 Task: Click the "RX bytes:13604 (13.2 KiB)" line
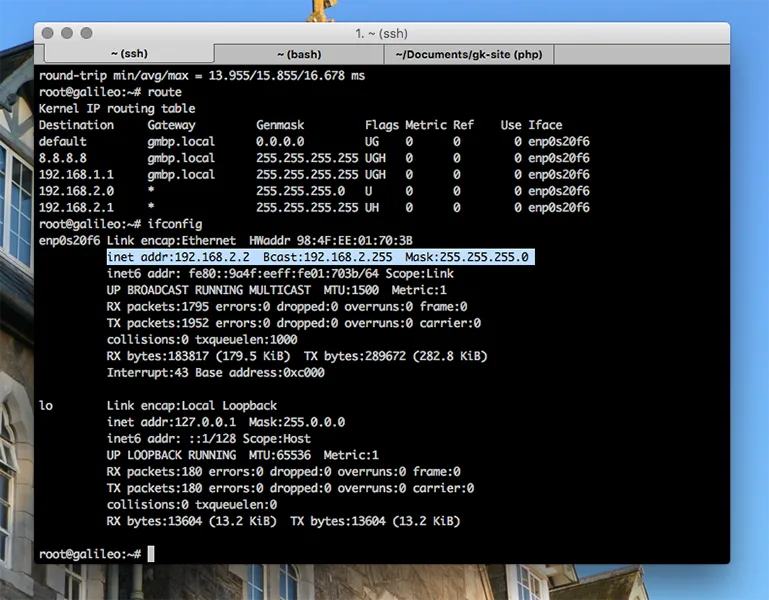point(283,521)
